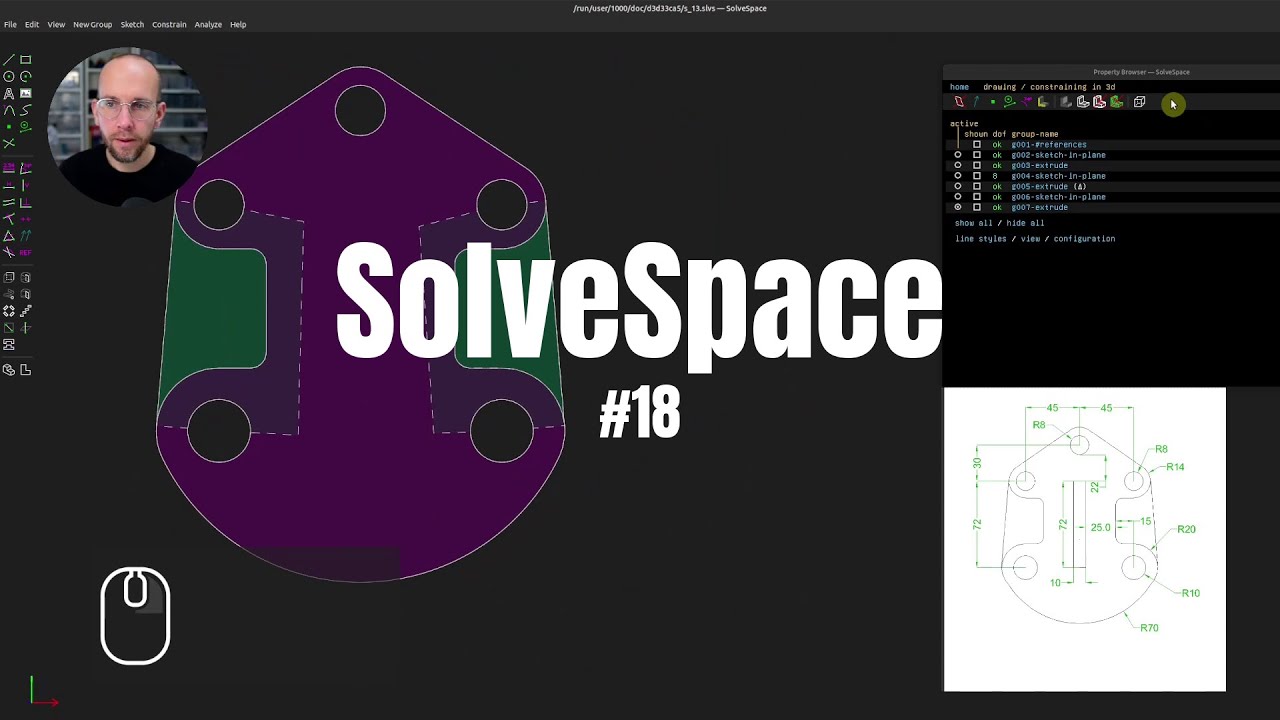Open the Sketch menu
The width and height of the screenshot is (1280, 720).
point(132,24)
